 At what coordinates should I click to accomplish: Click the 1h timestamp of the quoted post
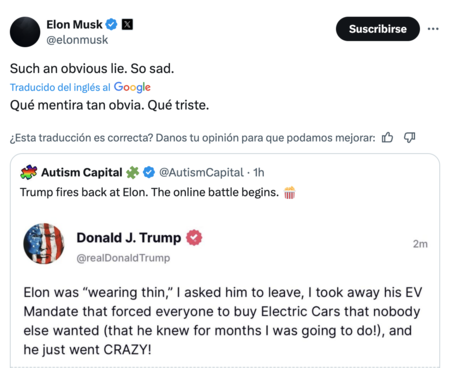(259, 172)
